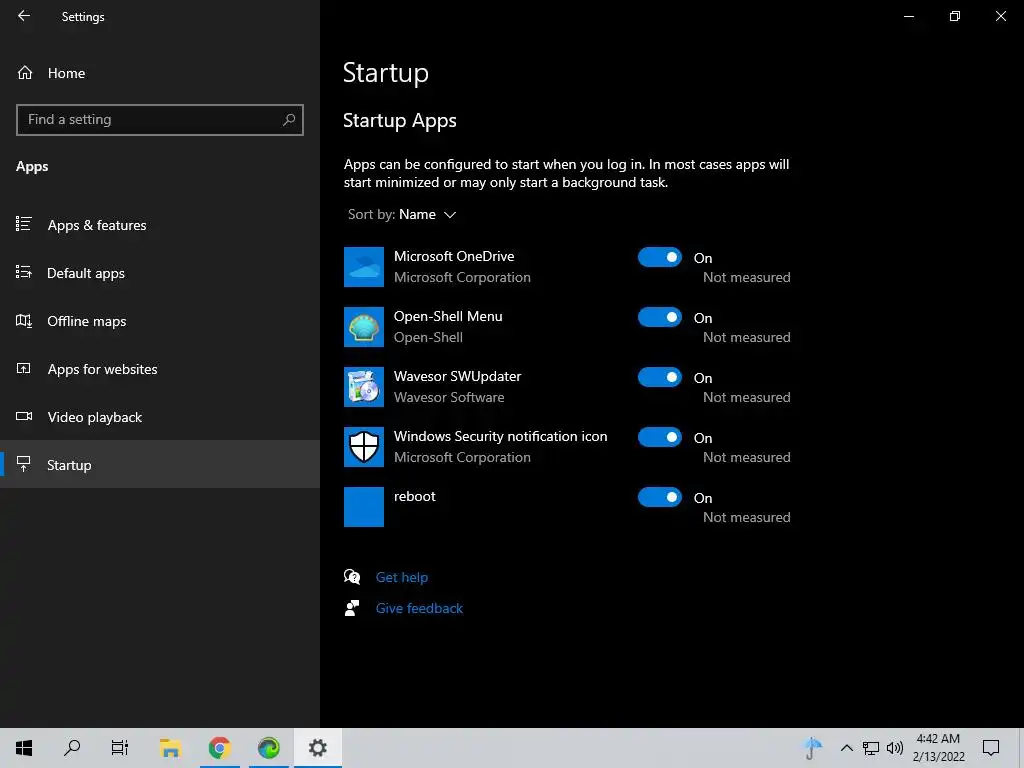Select Apps for websites

(160, 369)
